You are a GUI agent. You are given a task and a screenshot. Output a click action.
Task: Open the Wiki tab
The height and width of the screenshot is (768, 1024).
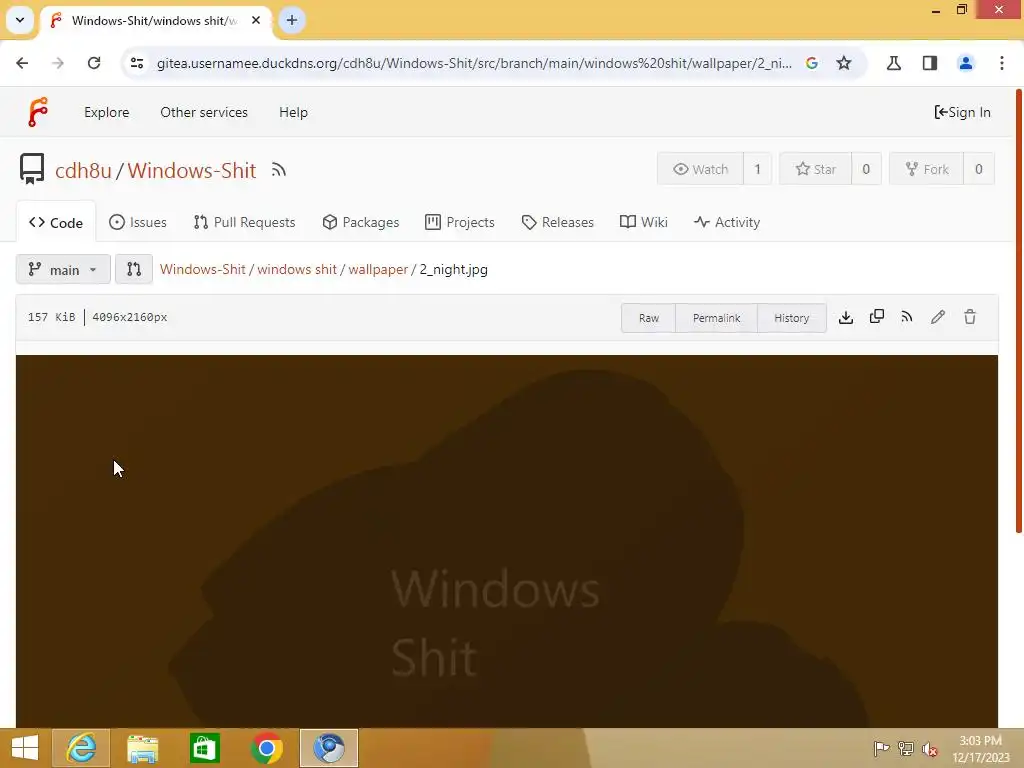644,223
